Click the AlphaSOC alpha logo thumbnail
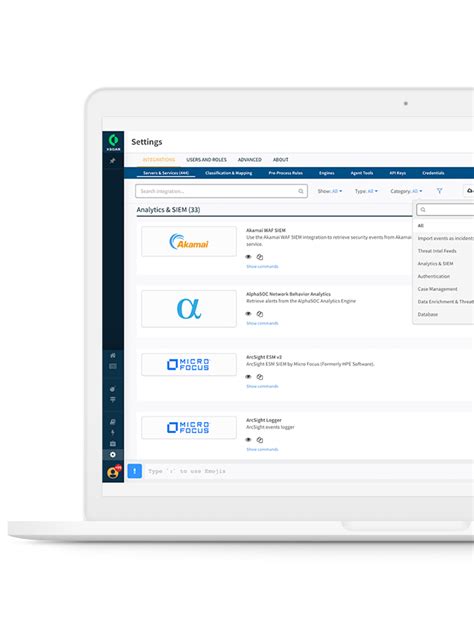 189,309
